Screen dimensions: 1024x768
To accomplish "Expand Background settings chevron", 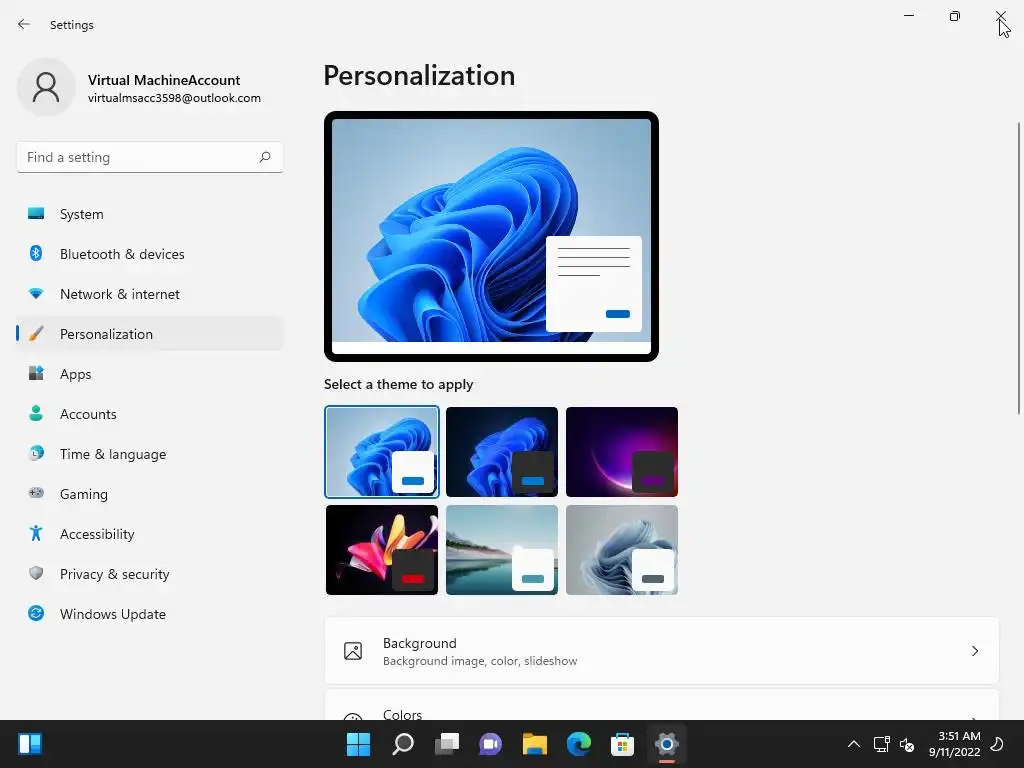I will click(974, 651).
